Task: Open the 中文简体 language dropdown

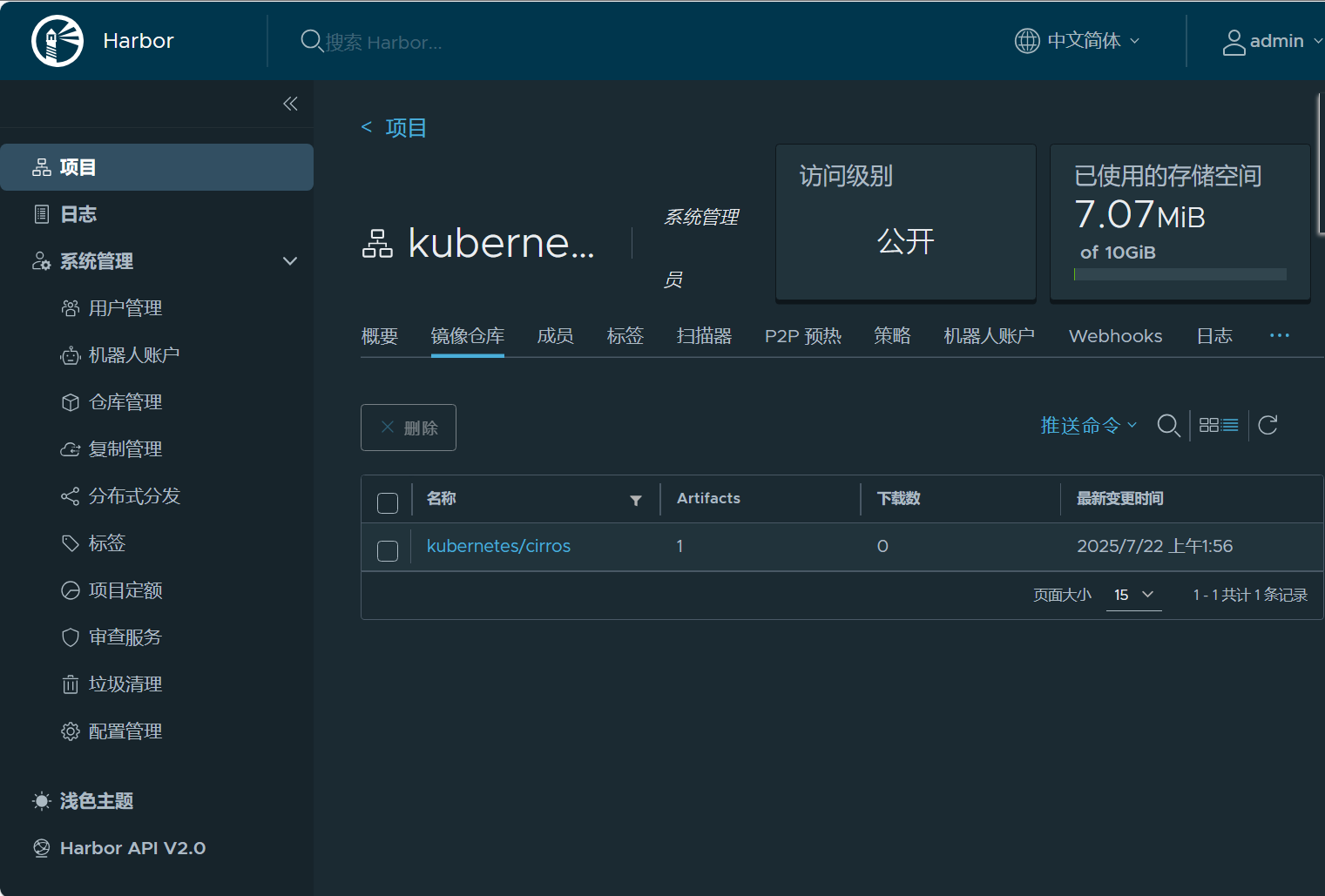Action: tap(1092, 41)
